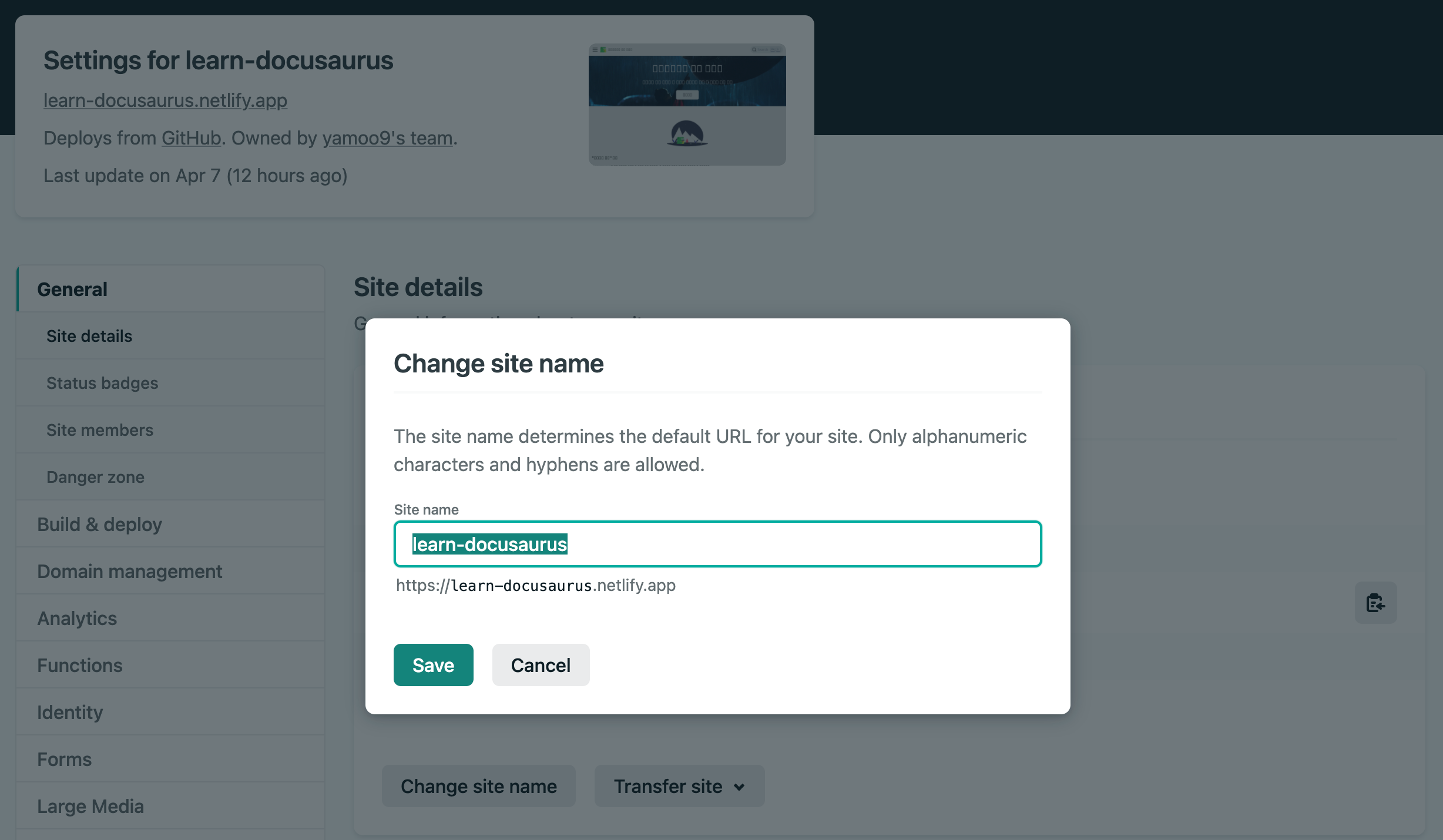Open Functions settings

[80, 665]
